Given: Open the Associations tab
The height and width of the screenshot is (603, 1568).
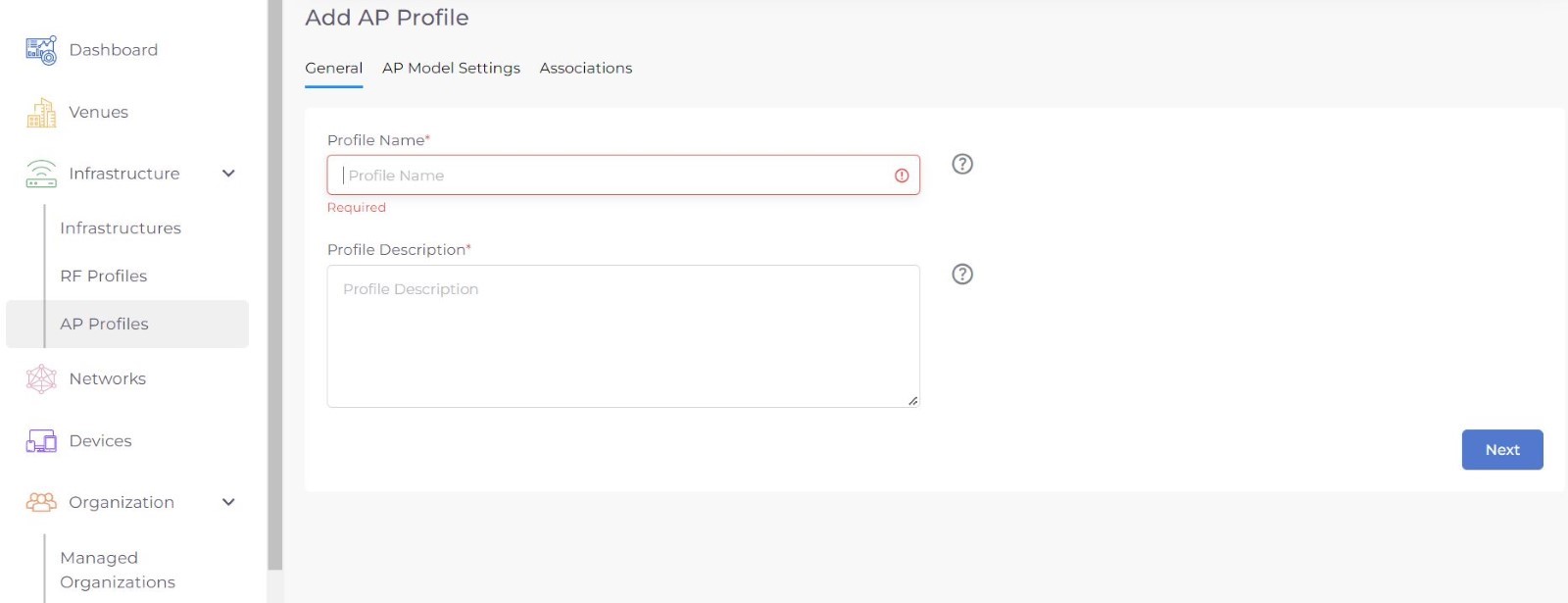Looking at the screenshot, I should (585, 68).
